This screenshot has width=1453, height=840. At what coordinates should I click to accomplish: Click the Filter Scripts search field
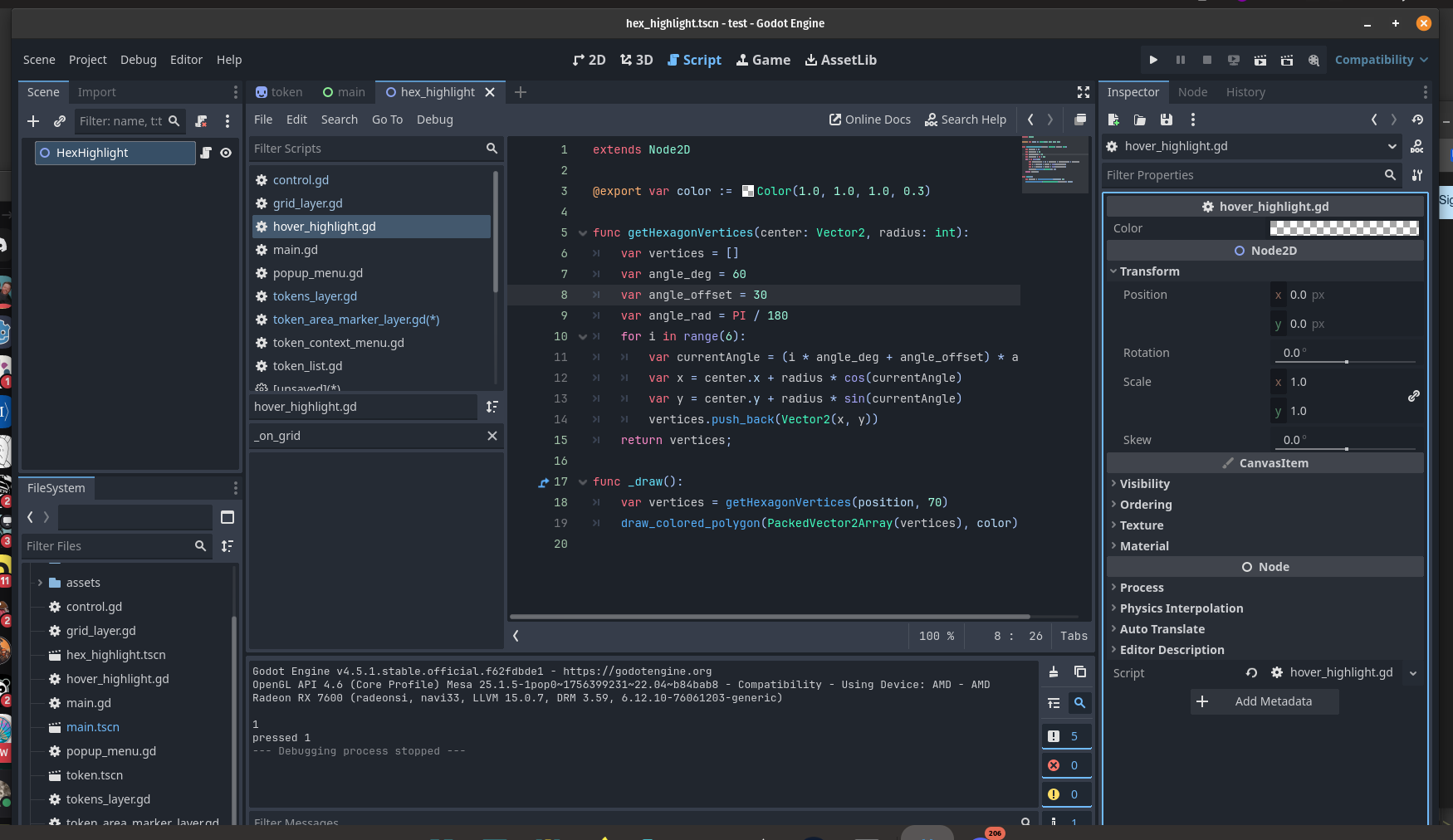(x=366, y=149)
